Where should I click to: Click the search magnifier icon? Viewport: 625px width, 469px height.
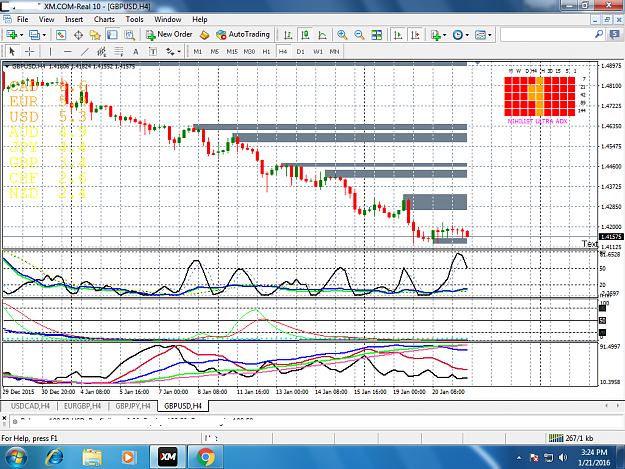click(x=599, y=34)
